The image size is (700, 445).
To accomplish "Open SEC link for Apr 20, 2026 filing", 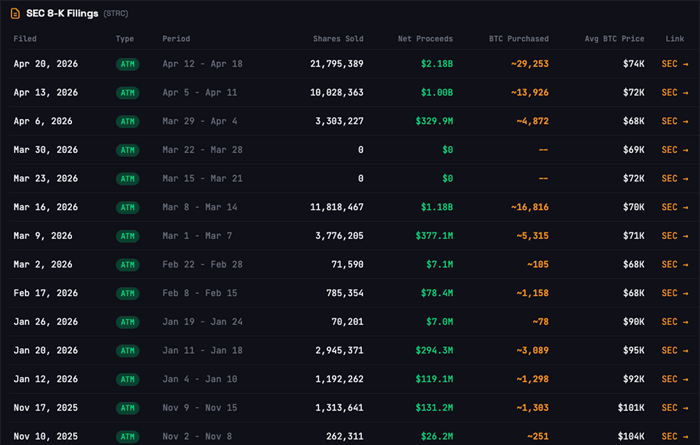I will [674, 64].
